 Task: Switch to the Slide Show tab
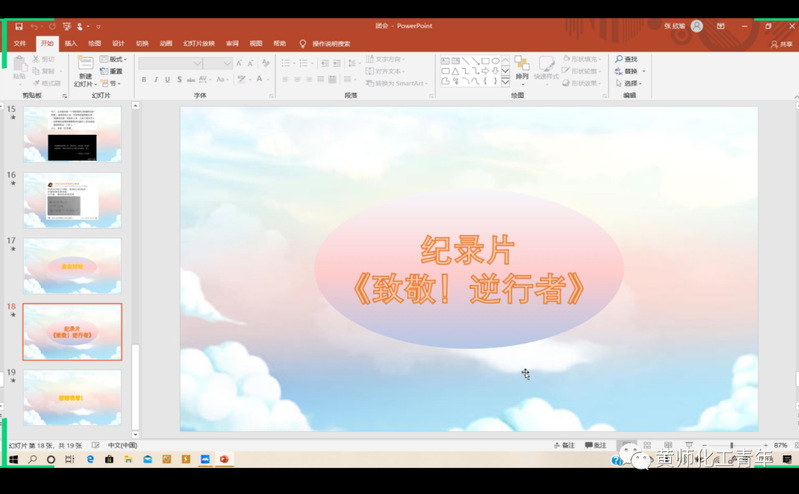(x=199, y=44)
